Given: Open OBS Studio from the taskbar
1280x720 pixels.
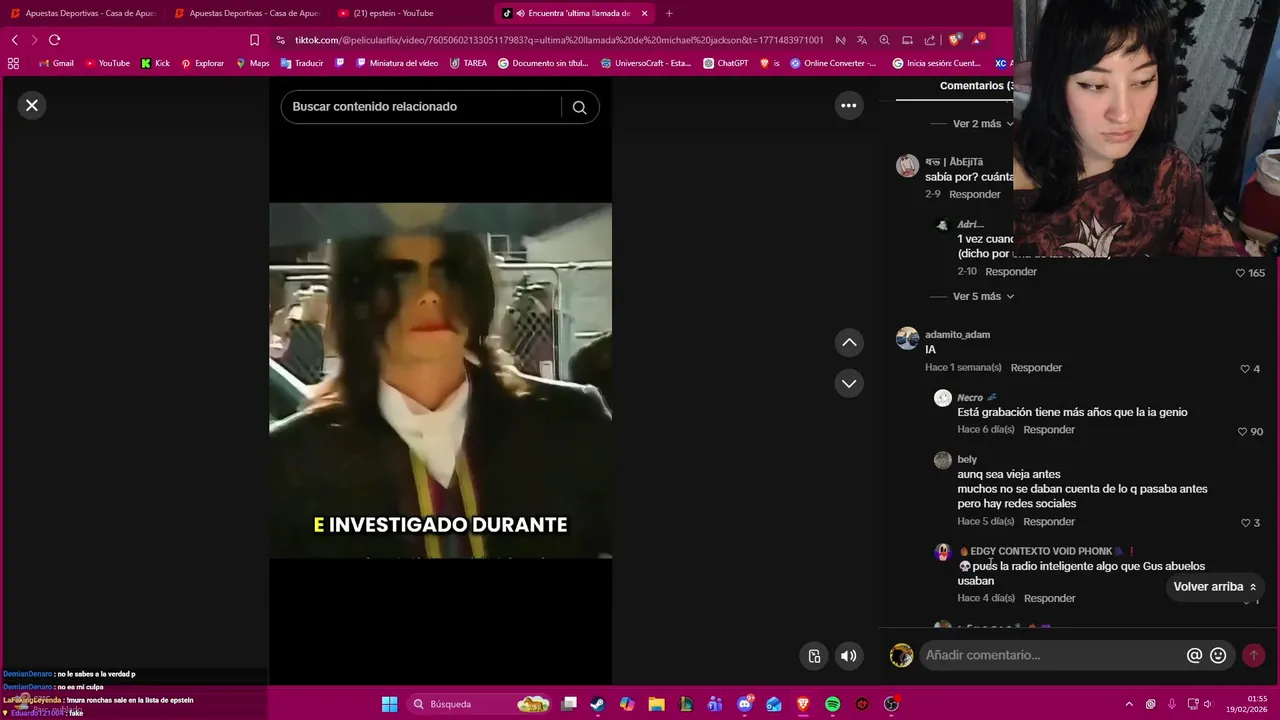Looking at the screenshot, I should click(891, 704).
